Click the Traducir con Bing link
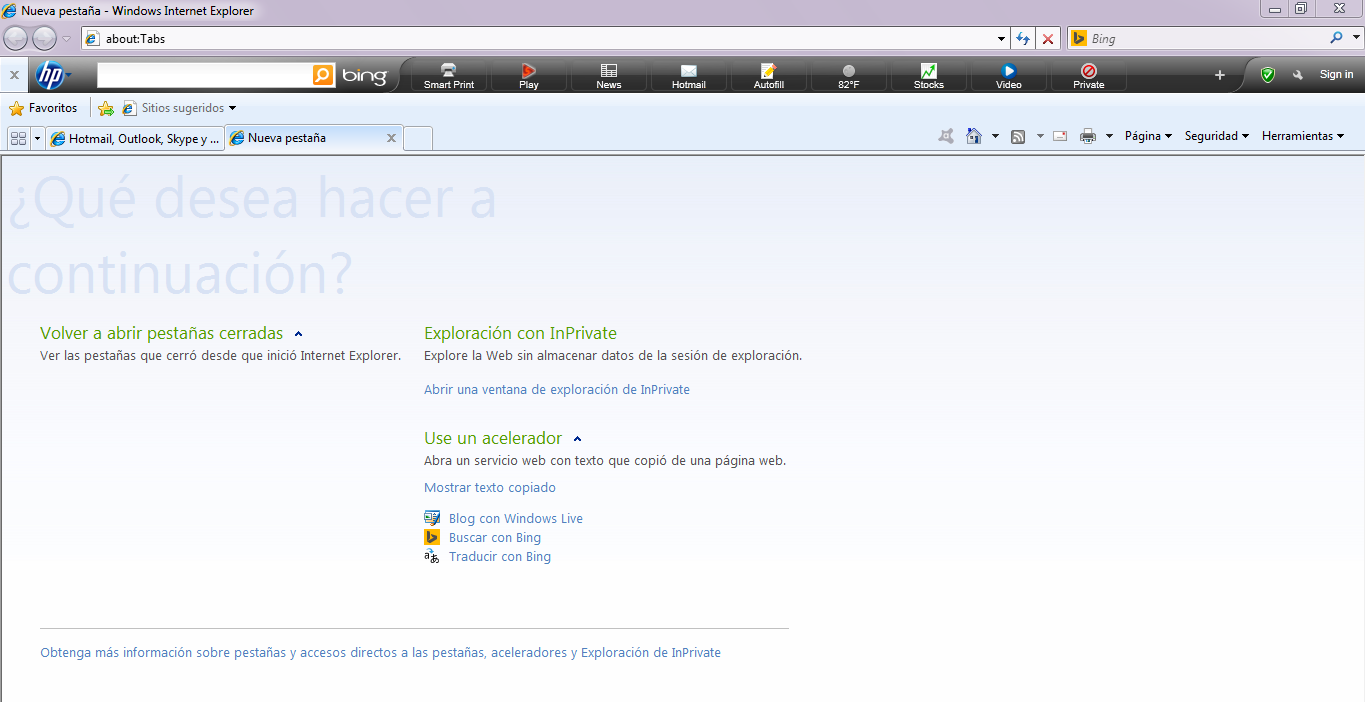 (499, 556)
